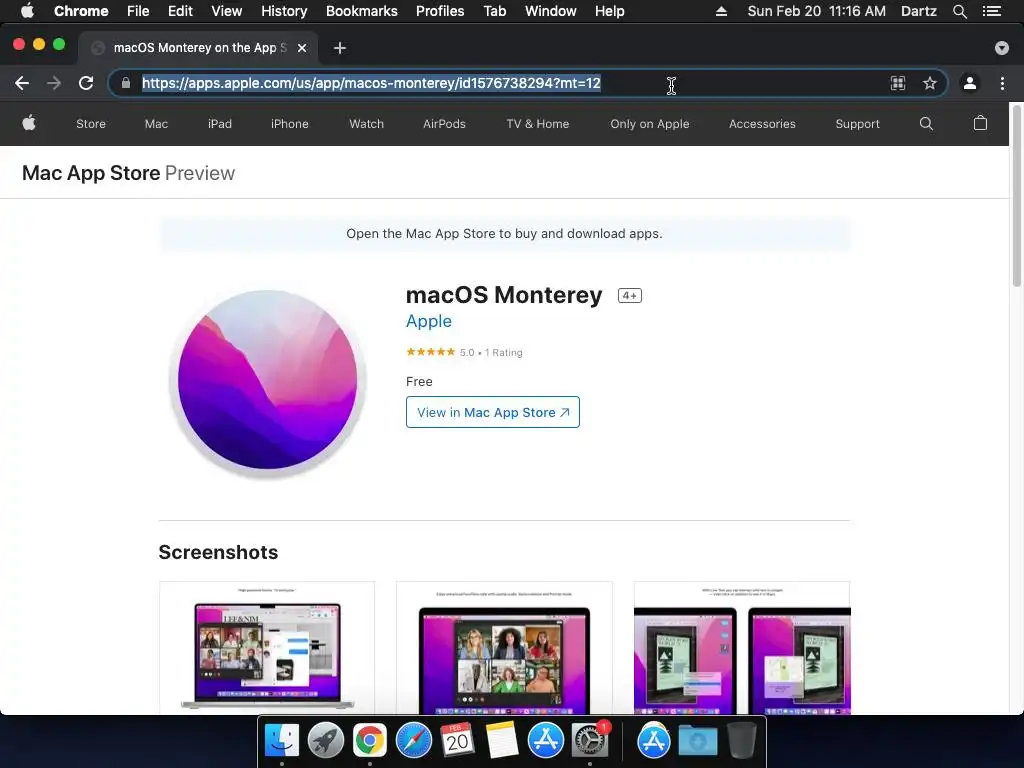This screenshot has width=1024, height=768.
Task: Open the View menu
Action: point(226,11)
